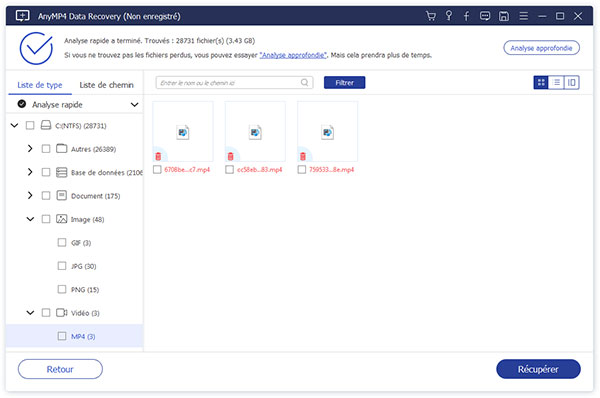This screenshot has height=398, width=600.
Task: Open the shopping cart icon in title bar
Action: 431,16
